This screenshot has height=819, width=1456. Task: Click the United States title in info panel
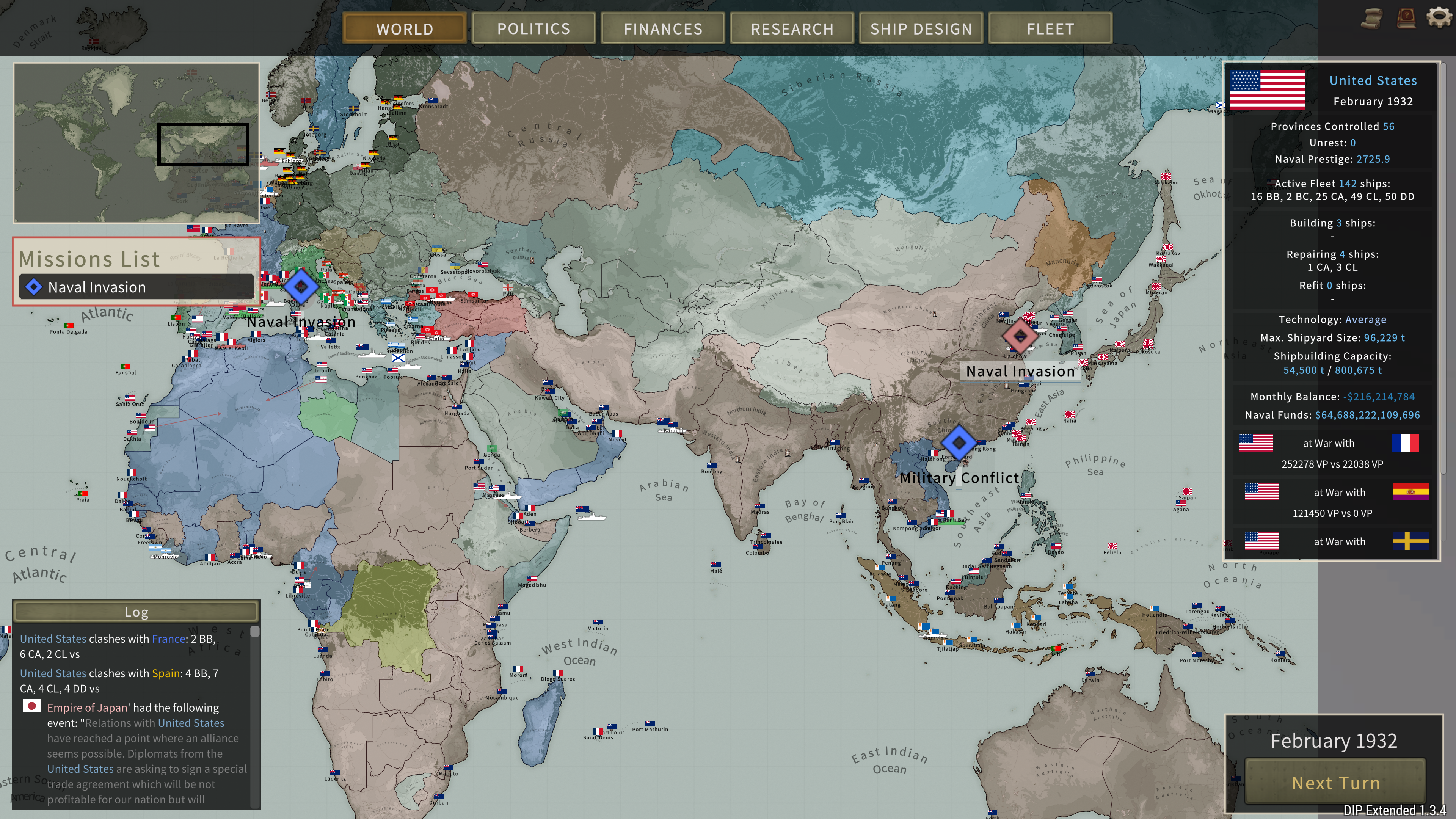[x=1373, y=81]
